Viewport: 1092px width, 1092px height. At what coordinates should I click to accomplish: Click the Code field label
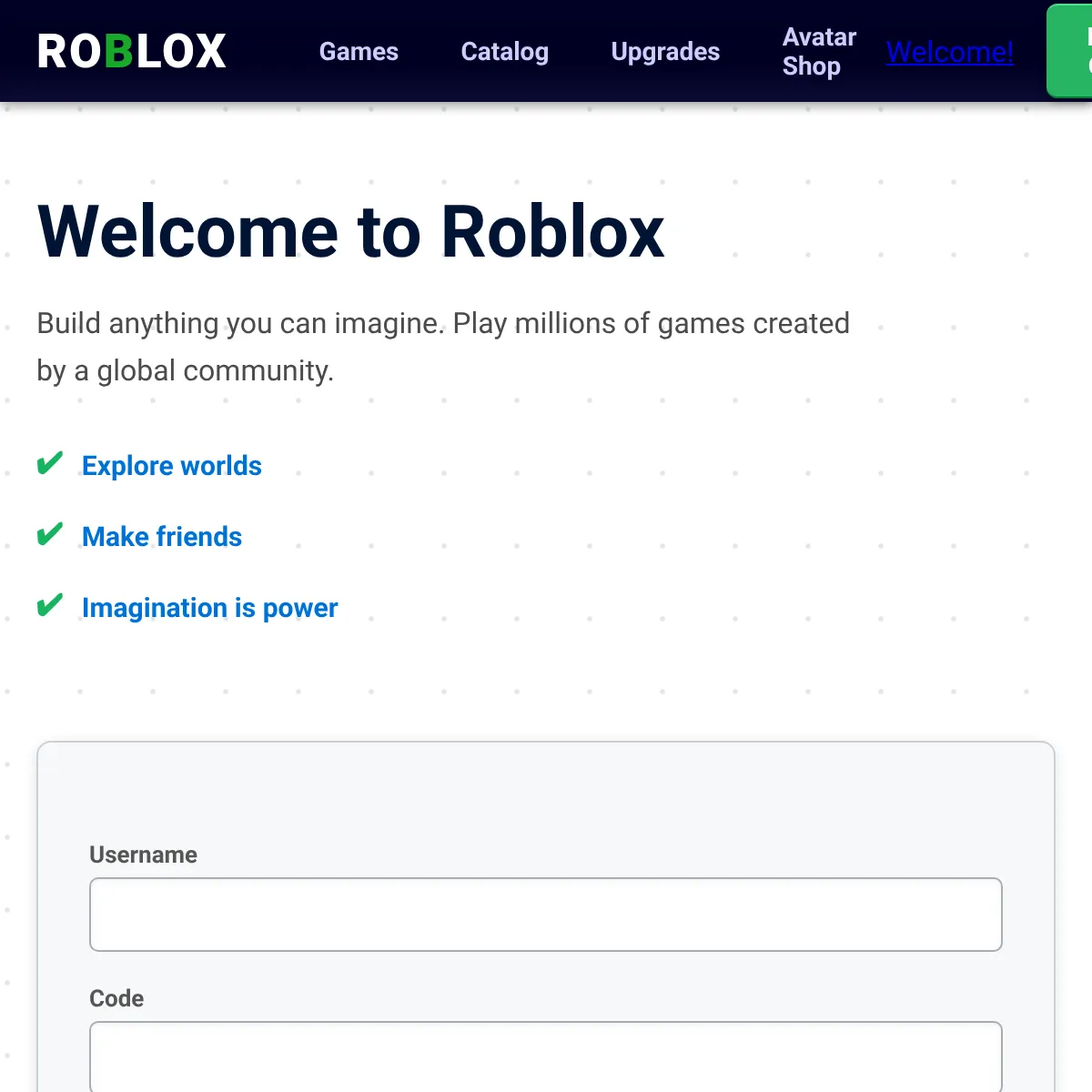(116, 998)
